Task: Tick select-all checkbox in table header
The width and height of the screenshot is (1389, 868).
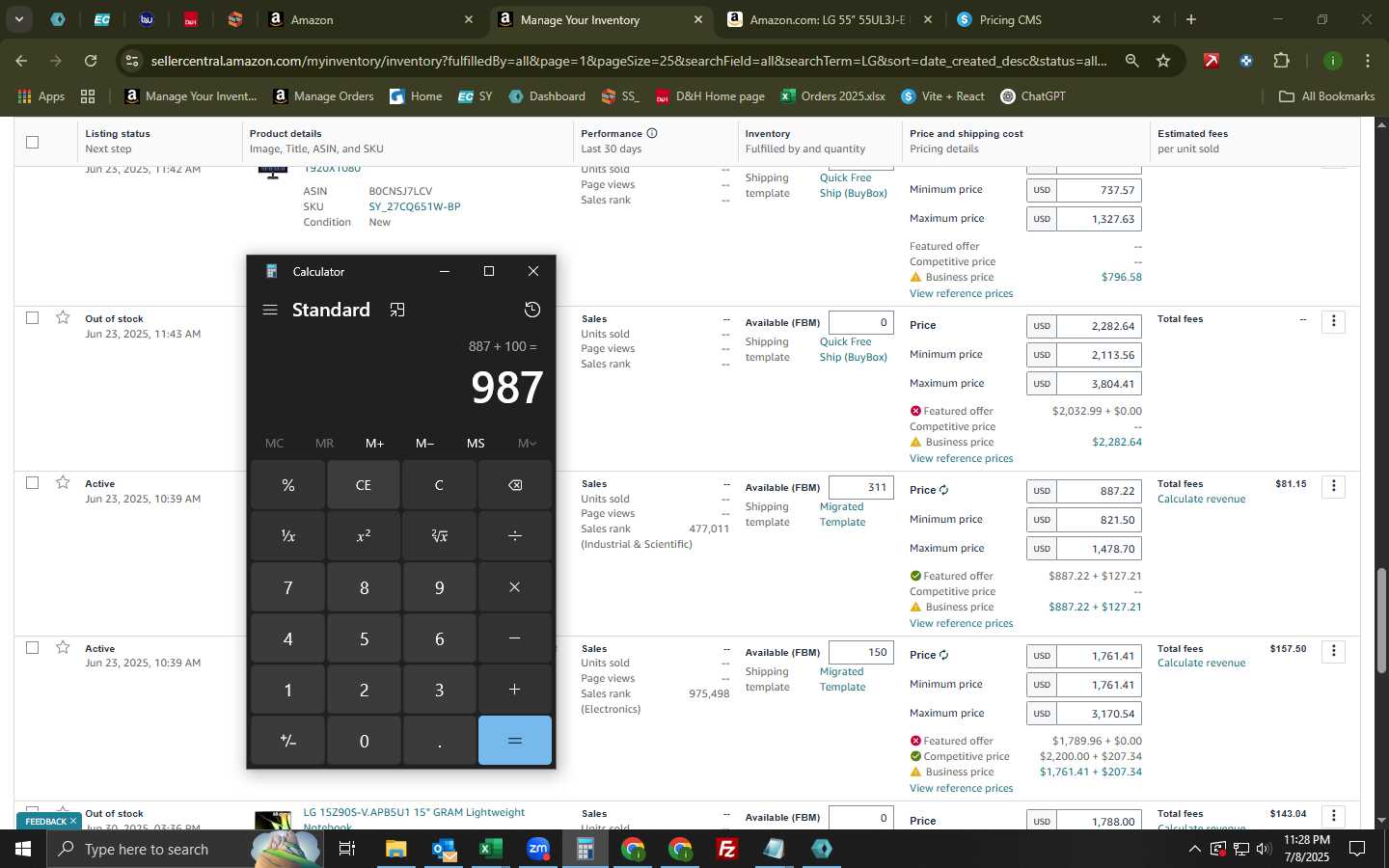Action: coord(32,142)
